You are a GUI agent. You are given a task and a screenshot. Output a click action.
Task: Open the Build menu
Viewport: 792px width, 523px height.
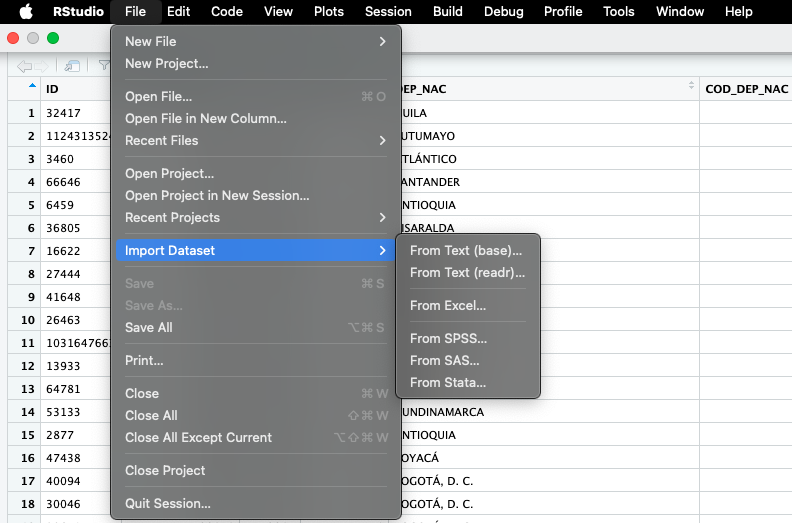448,11
